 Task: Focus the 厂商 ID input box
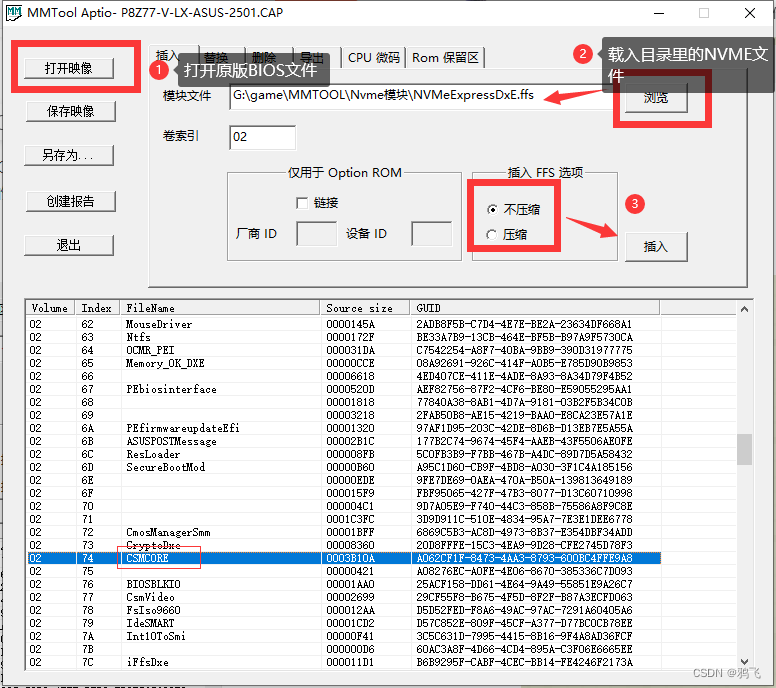(316, 234)
